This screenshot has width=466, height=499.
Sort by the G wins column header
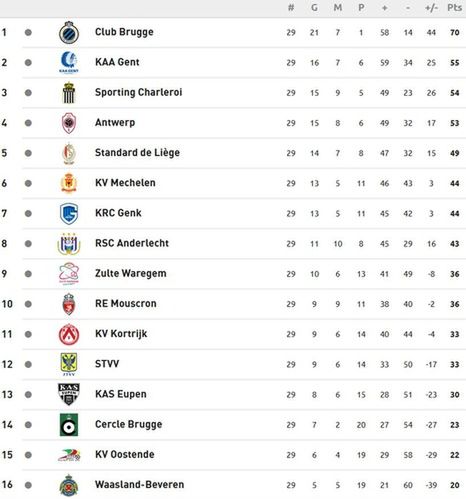tap(314, 7)
